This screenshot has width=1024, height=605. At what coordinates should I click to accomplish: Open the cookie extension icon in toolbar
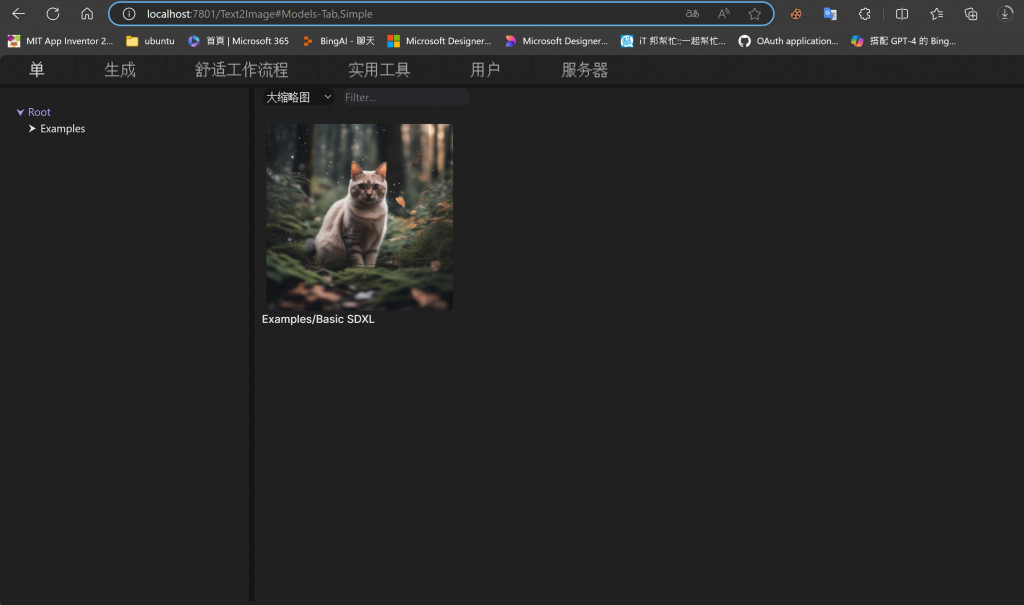[x=795, y=14]
